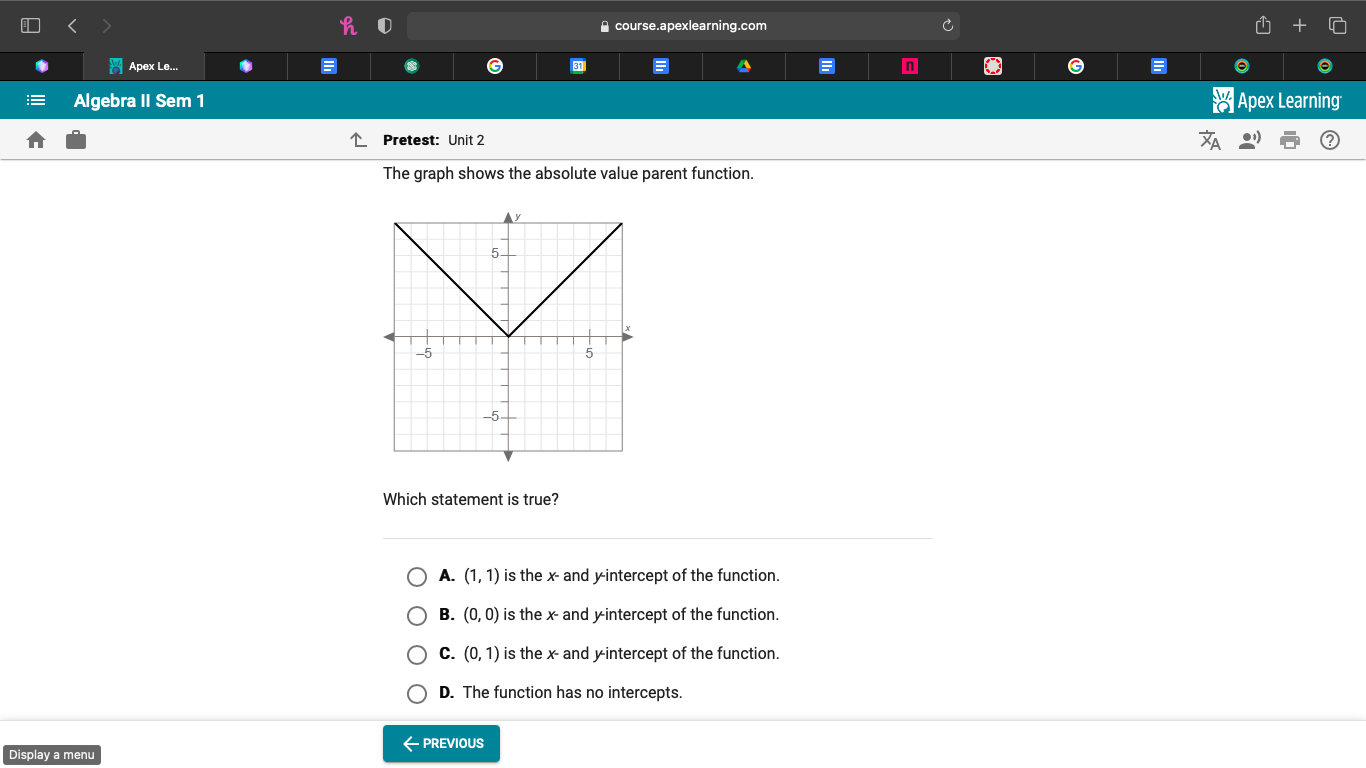Print the page using printer icon
Image resolution: width=1366 pixels, height=768 pixels.
click(1290, 140)
